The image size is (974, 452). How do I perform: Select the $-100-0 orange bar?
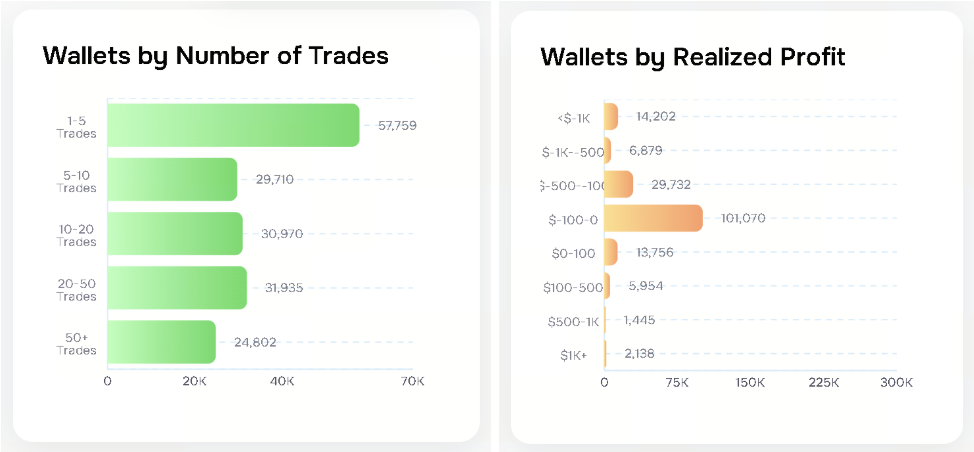653,218
